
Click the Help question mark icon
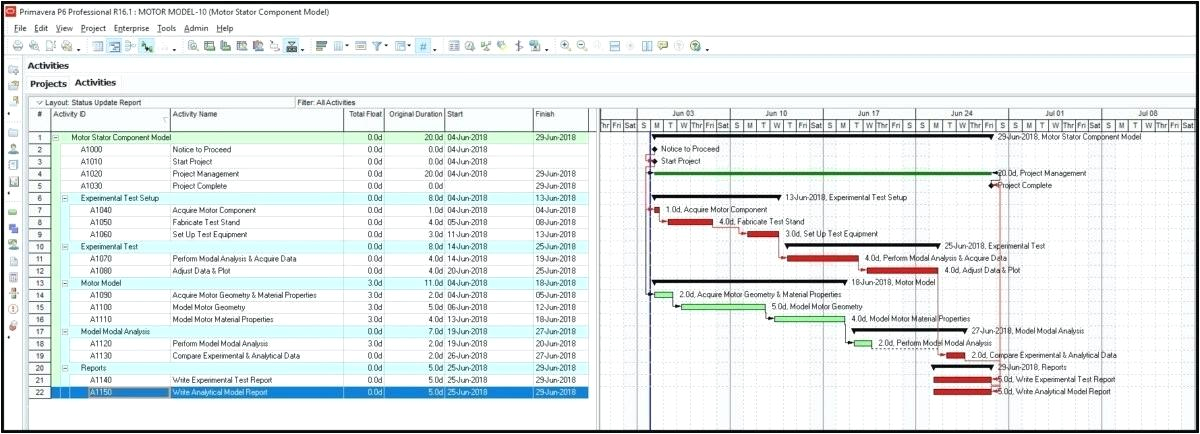(695, 46)
